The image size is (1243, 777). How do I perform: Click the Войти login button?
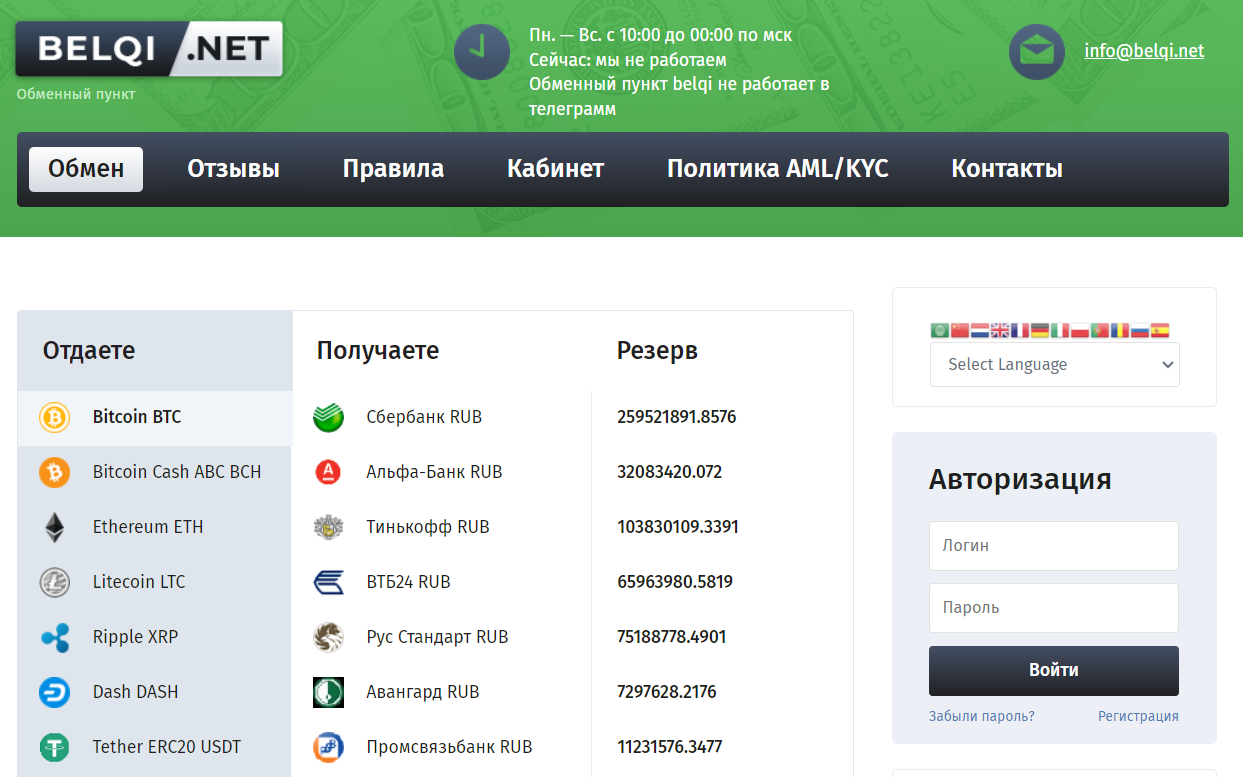point(1054,670)
